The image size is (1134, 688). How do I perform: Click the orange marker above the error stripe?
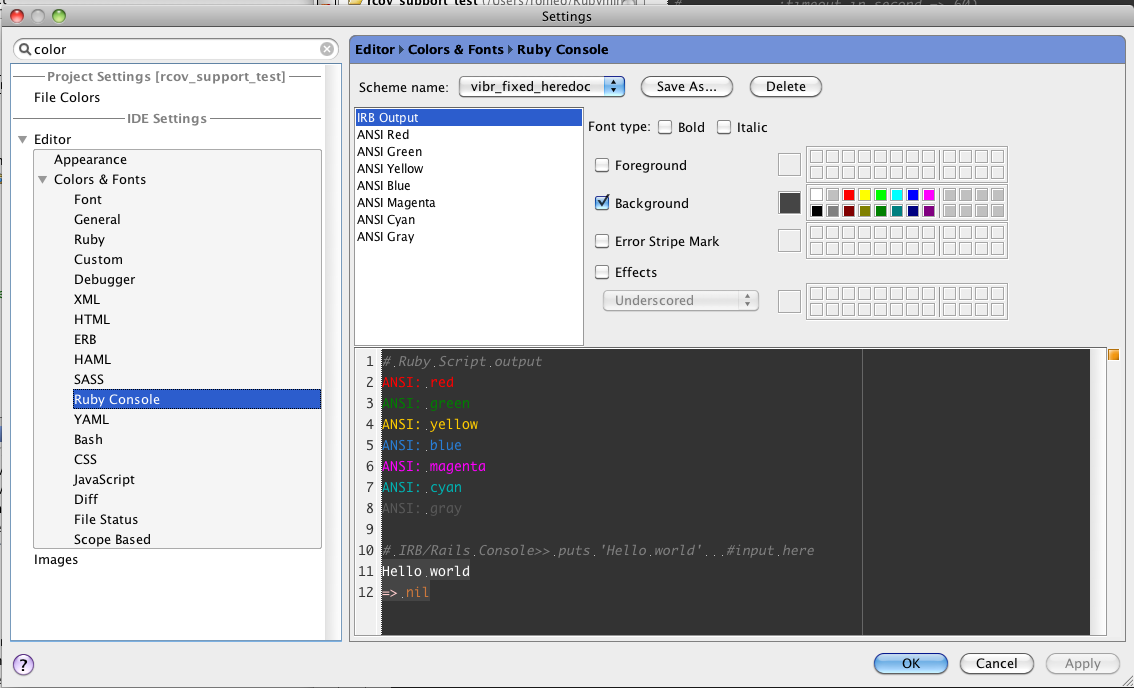click(x=1113, y=354)
